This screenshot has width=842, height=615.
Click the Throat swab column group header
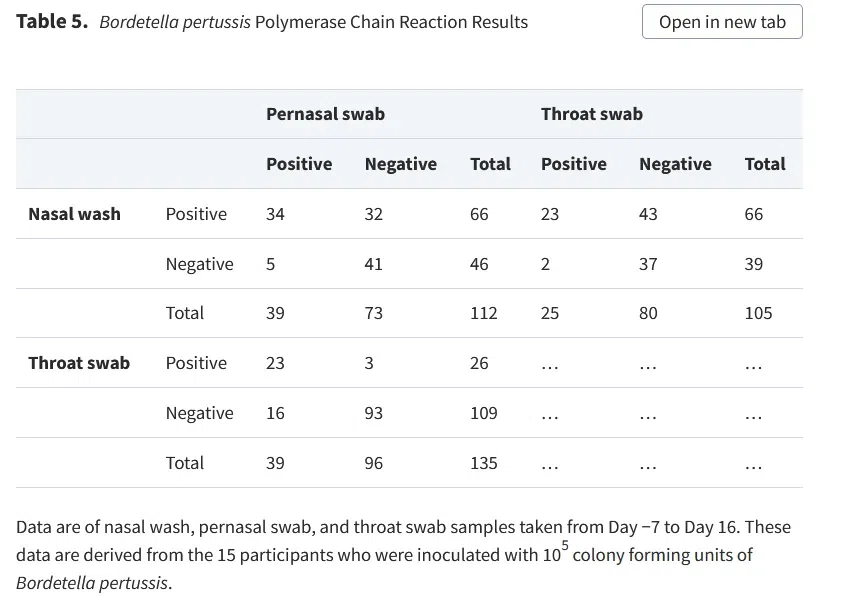(592, 114)
